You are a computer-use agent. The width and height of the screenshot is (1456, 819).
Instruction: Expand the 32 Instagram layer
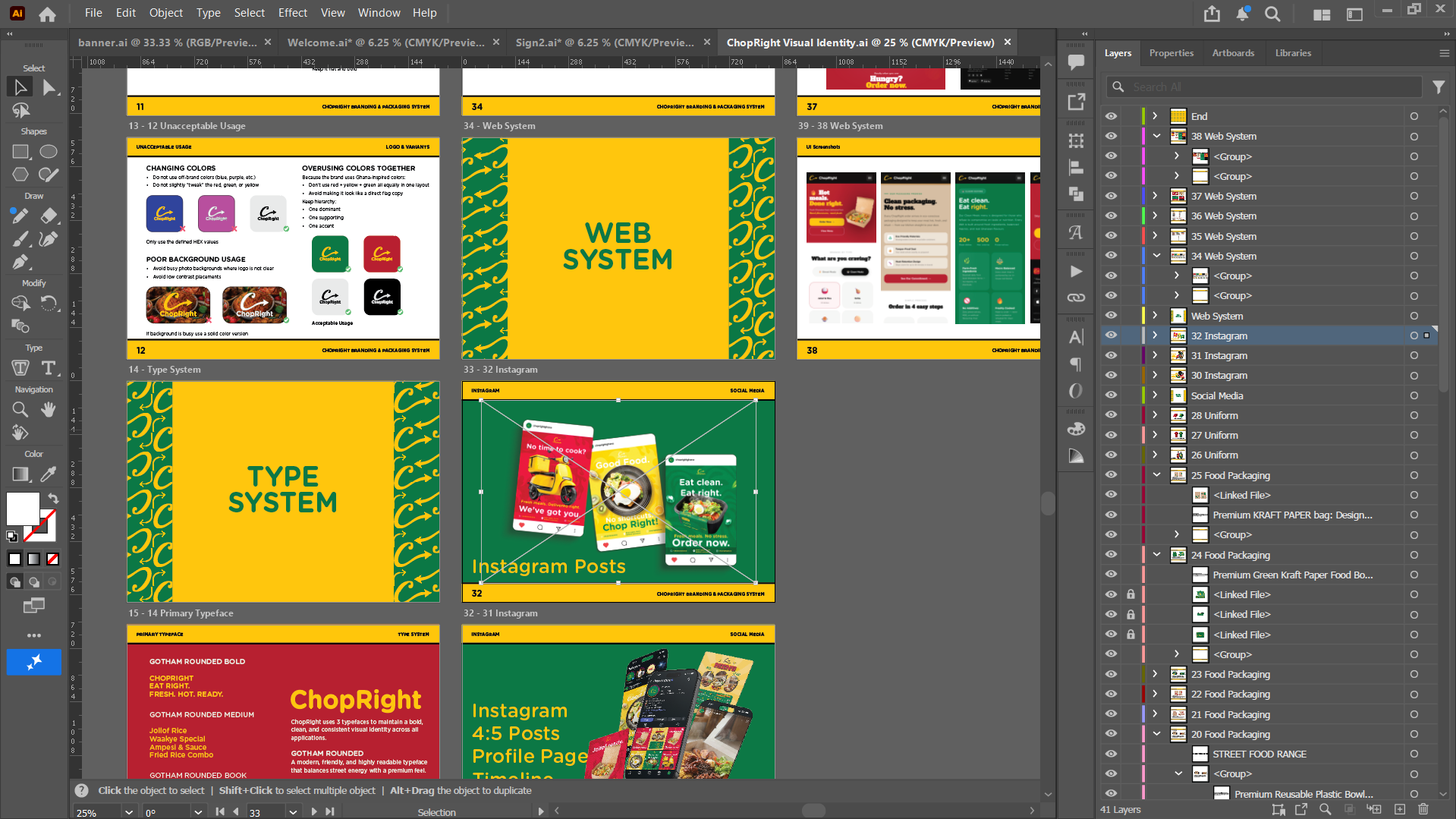pyautogui.click(x=1156, y=335)
